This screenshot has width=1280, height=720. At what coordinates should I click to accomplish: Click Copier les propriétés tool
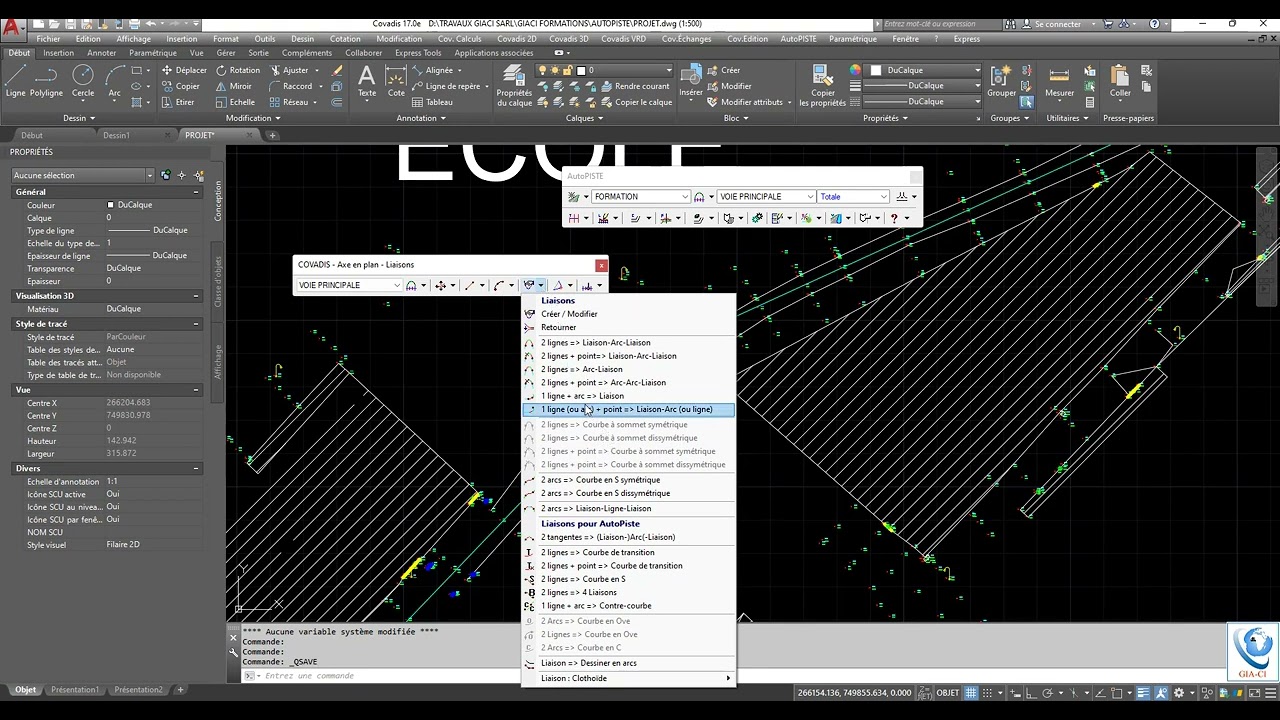tap(823, 86)
